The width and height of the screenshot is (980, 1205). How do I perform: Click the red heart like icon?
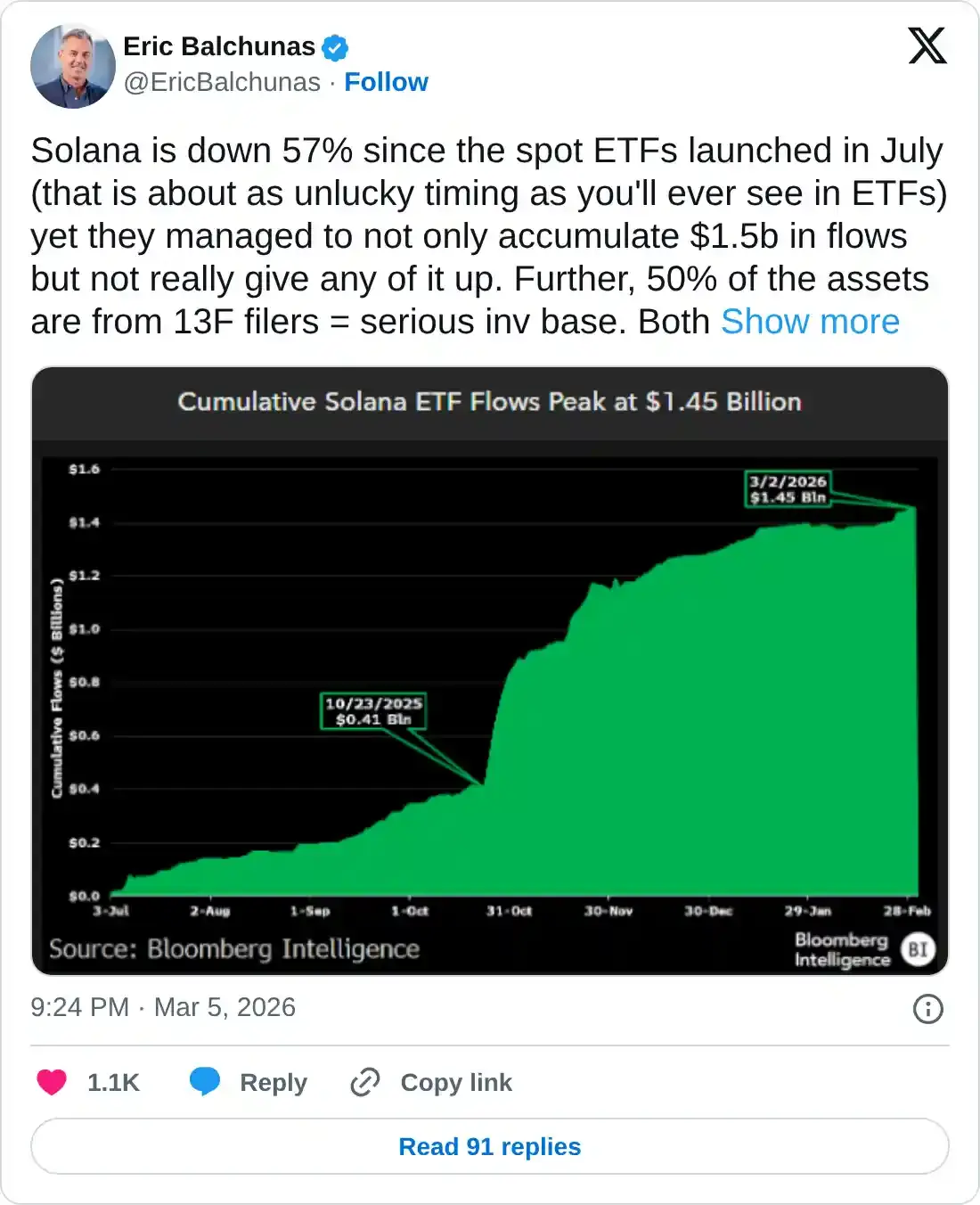(52, 1082)
